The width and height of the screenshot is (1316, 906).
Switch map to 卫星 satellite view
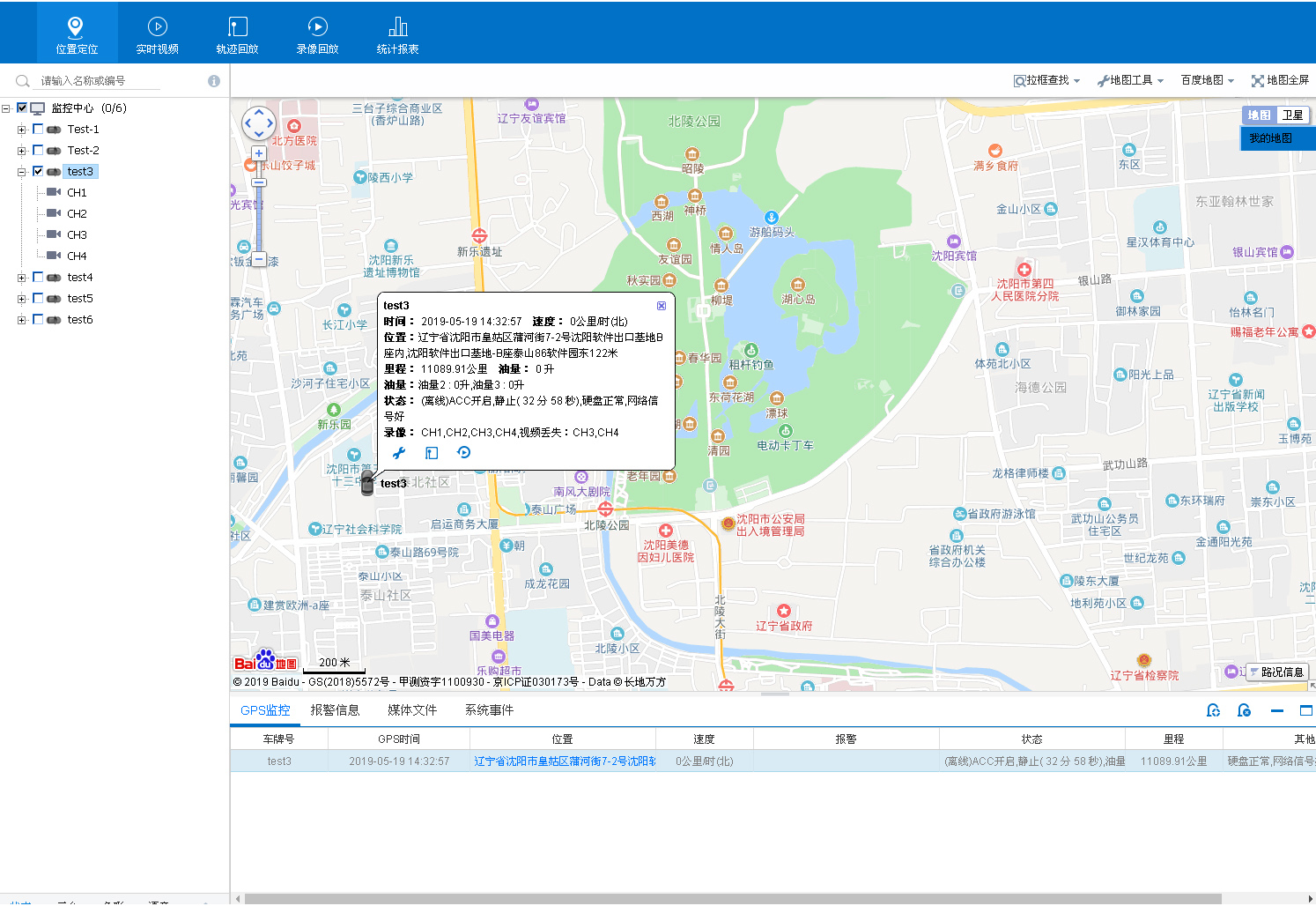[x=1292, y=115]
